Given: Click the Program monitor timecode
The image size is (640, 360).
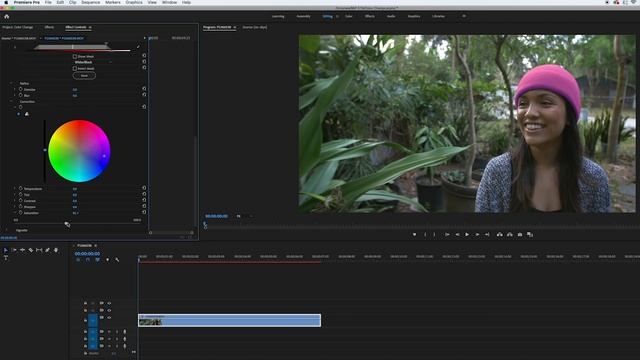Looking at the screenshot, I should [x=216, y=216].
